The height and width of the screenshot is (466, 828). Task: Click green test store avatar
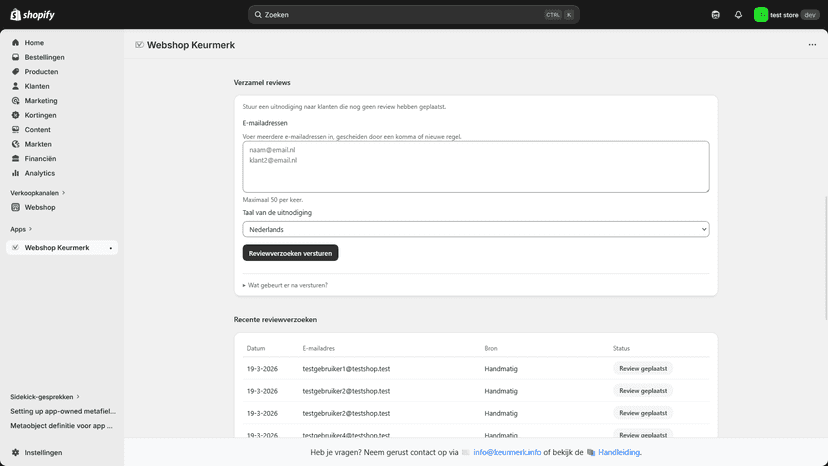(x=760, y=15)
